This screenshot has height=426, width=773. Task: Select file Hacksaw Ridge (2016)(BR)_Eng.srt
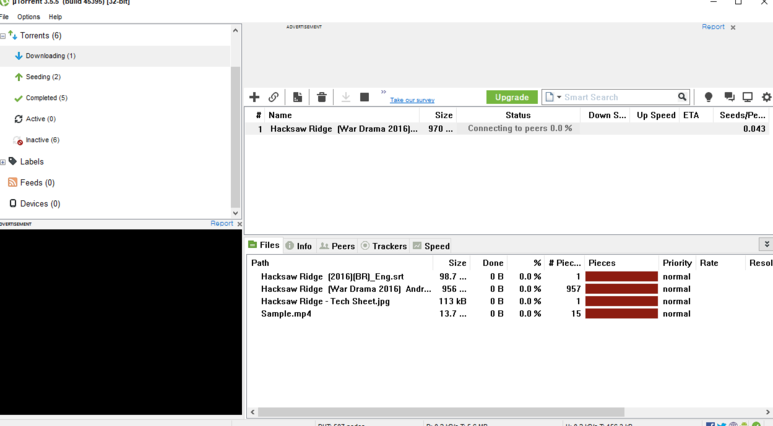click(x=332, y=277)
